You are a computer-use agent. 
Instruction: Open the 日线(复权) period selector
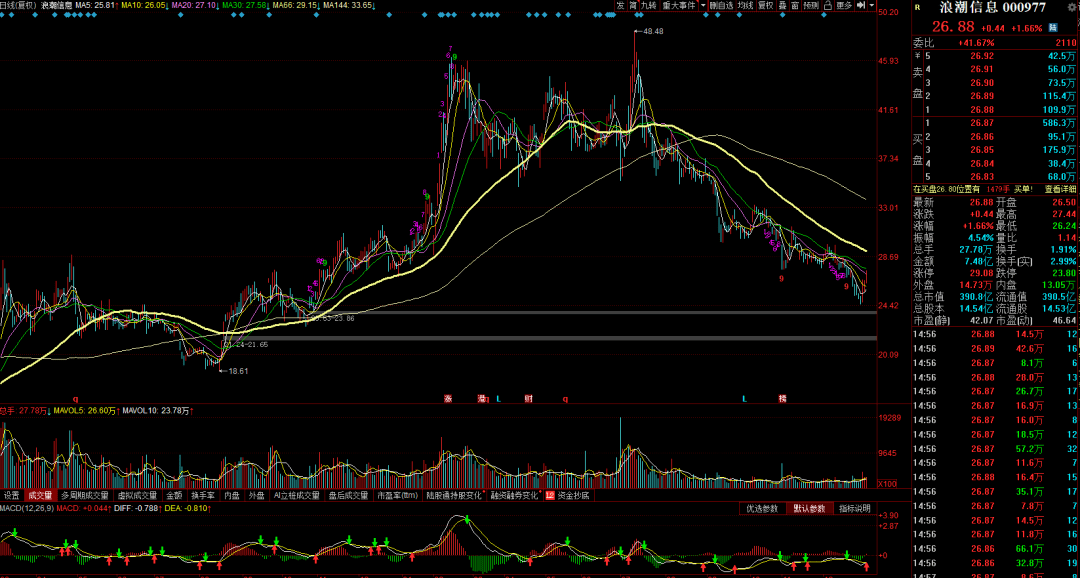point(18,6)
